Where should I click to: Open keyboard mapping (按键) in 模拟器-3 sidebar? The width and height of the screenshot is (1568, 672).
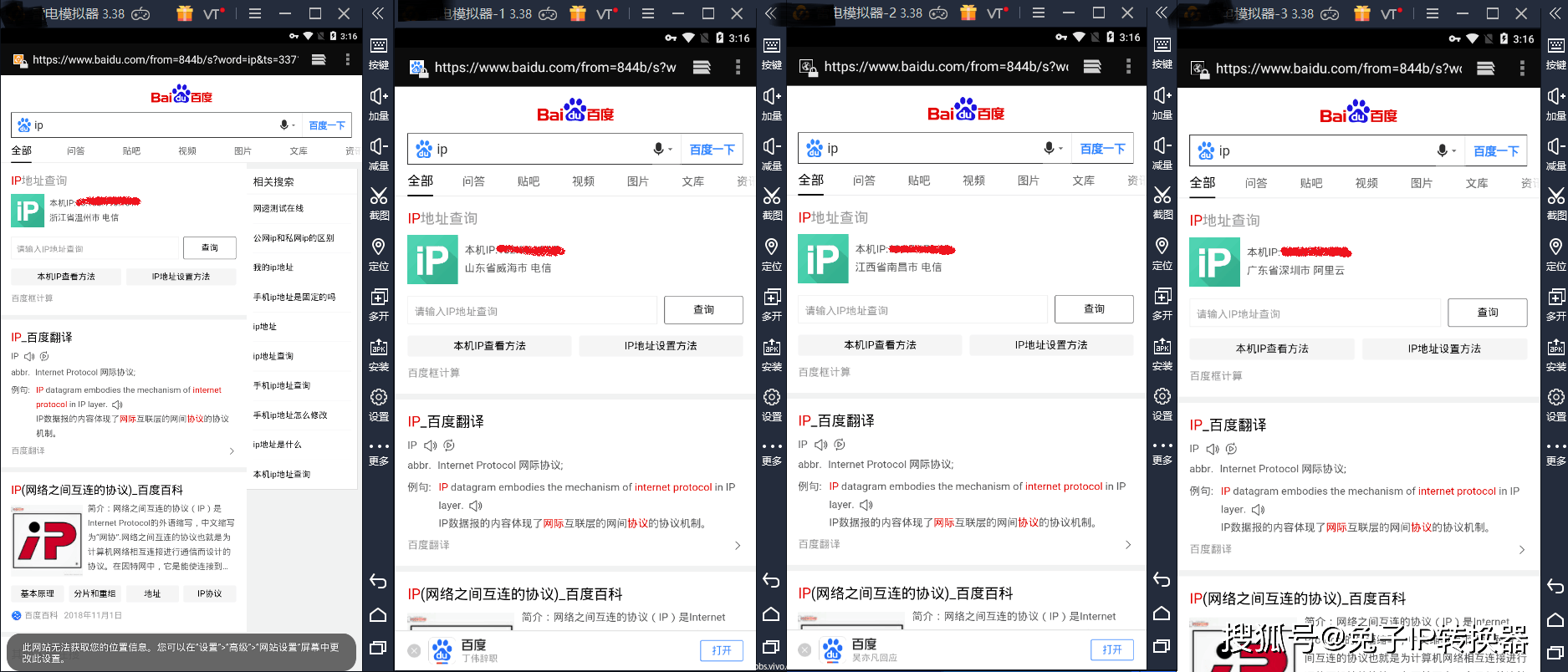[1556, 53]
